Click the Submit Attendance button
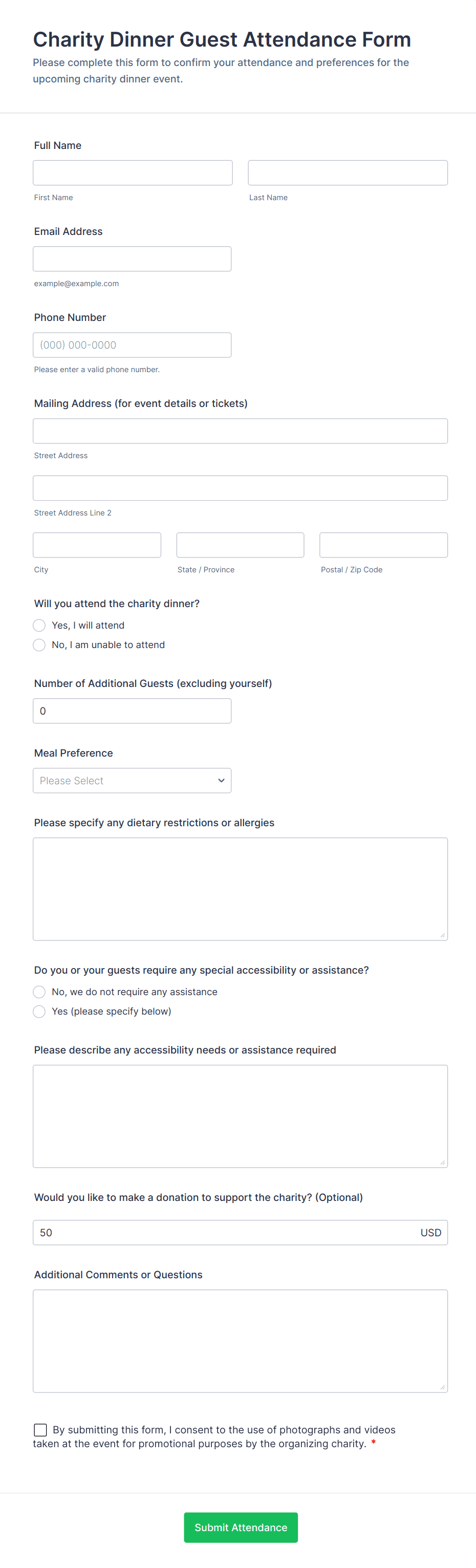The image size is (476, 1568). (x=241, y=1527)
